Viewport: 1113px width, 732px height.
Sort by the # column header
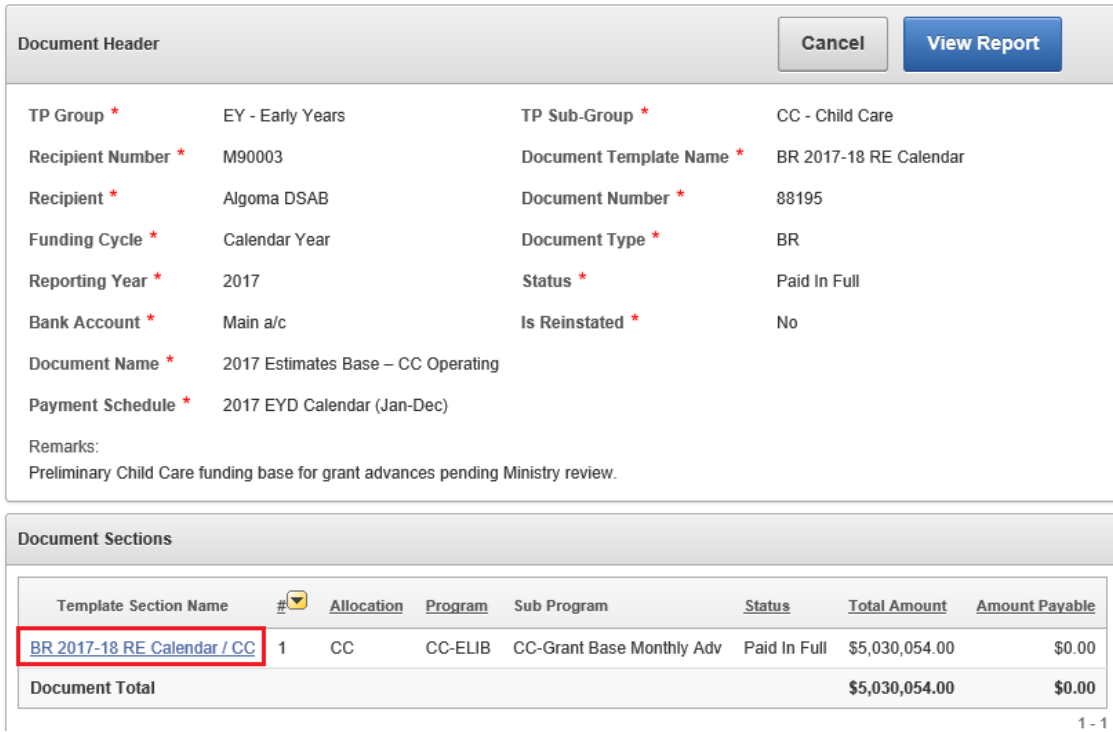coord(281,605)
